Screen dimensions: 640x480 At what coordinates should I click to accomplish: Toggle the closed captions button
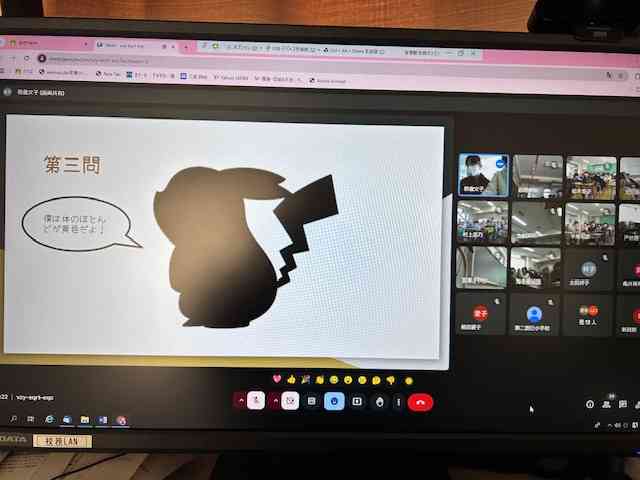click(312, 401)
